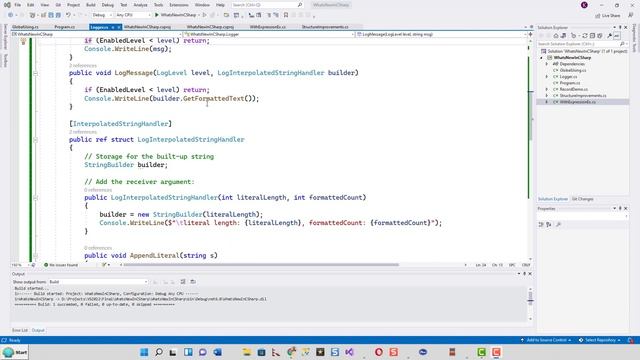Select WithExpressionEx.cs in Solution Explorer
This screenshot has height=360, width=640.
pos(577,102)
